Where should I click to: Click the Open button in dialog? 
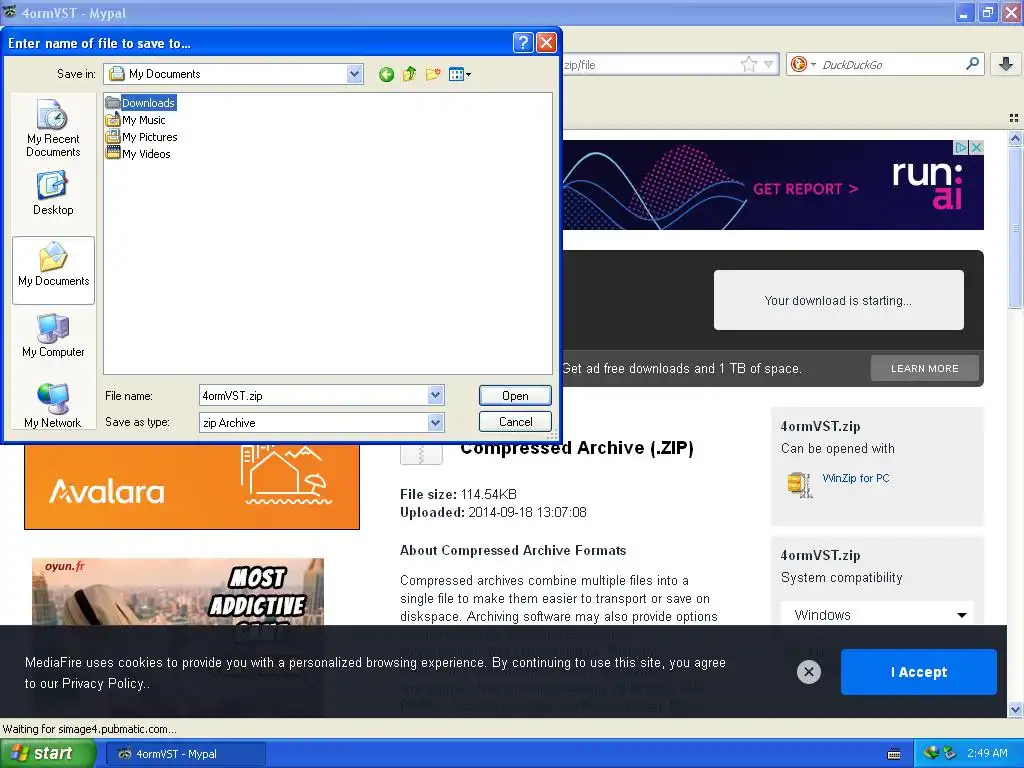515,396
